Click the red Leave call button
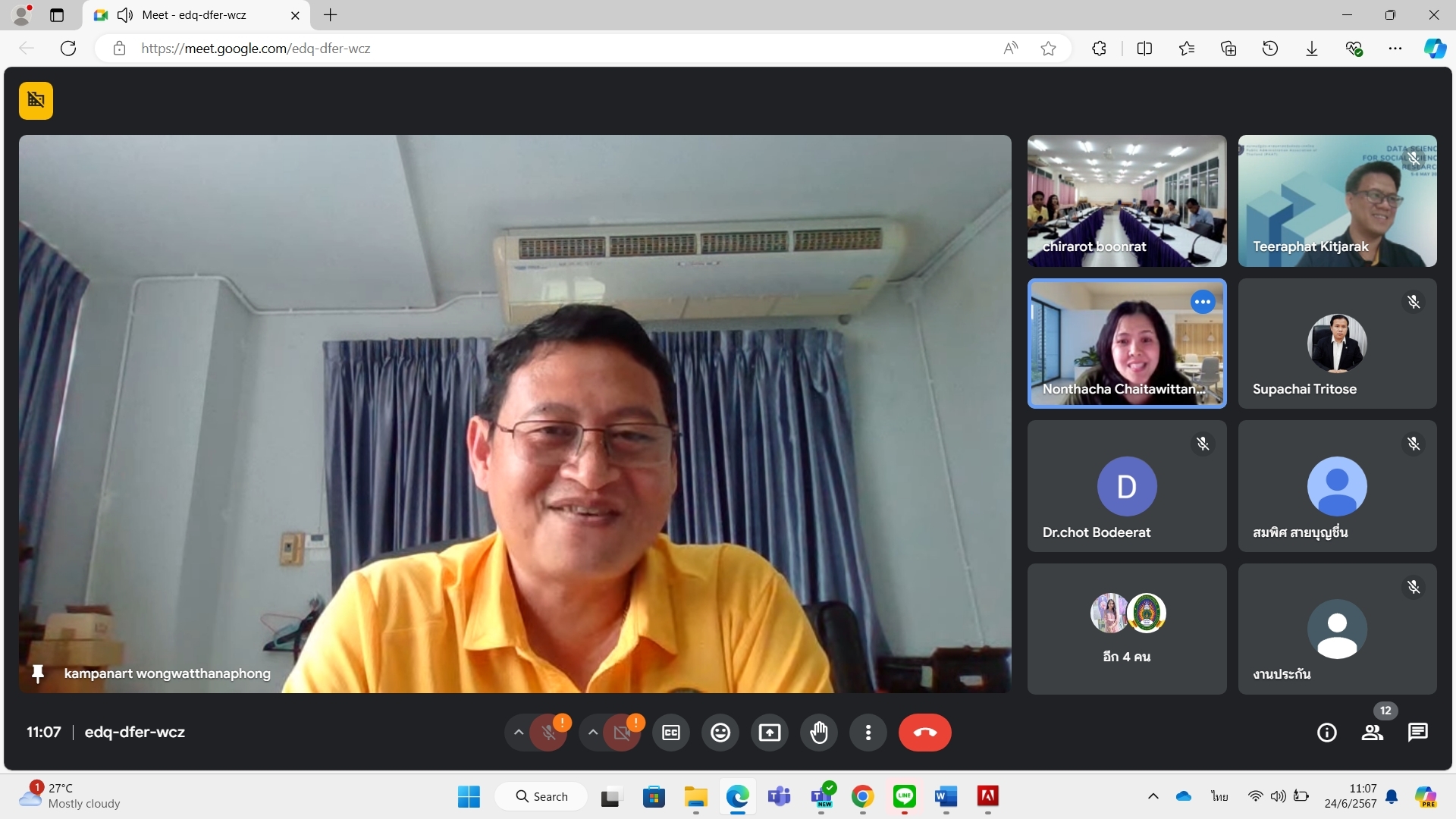This screenshot has width=1456, height=819. (x=924, y=733)
